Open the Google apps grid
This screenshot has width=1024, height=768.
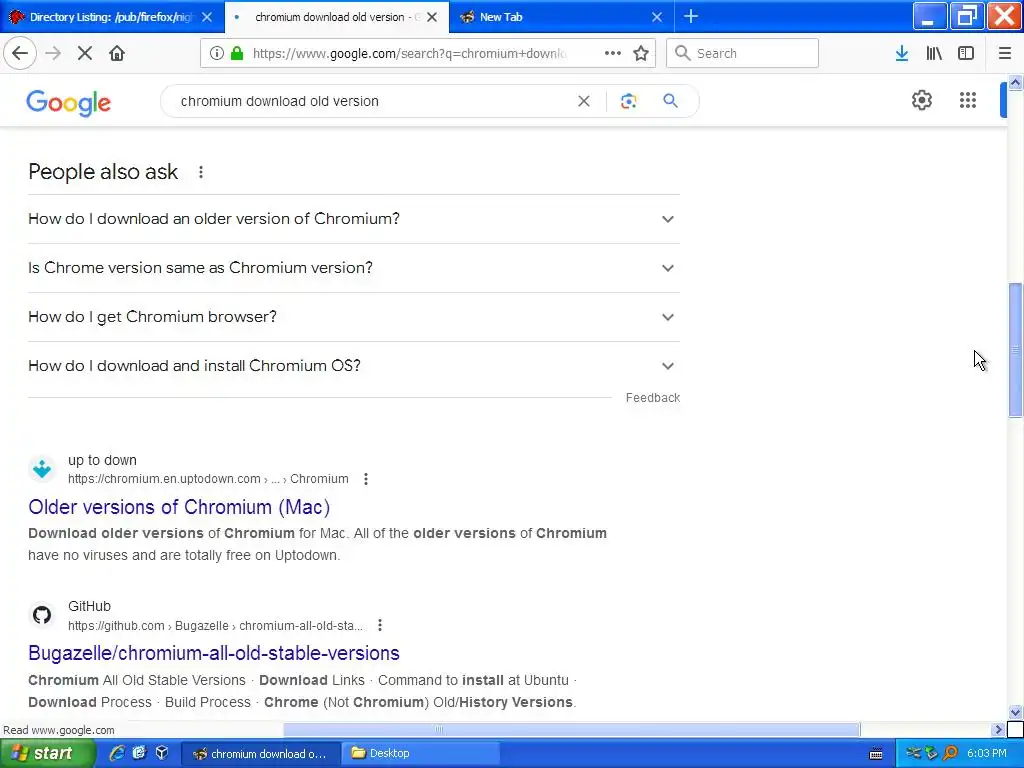[x=968, y=101]
